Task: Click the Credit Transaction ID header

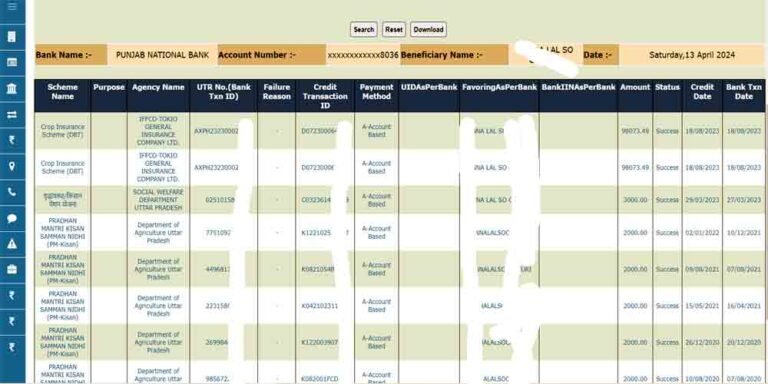Action: [x=325, y=96]
